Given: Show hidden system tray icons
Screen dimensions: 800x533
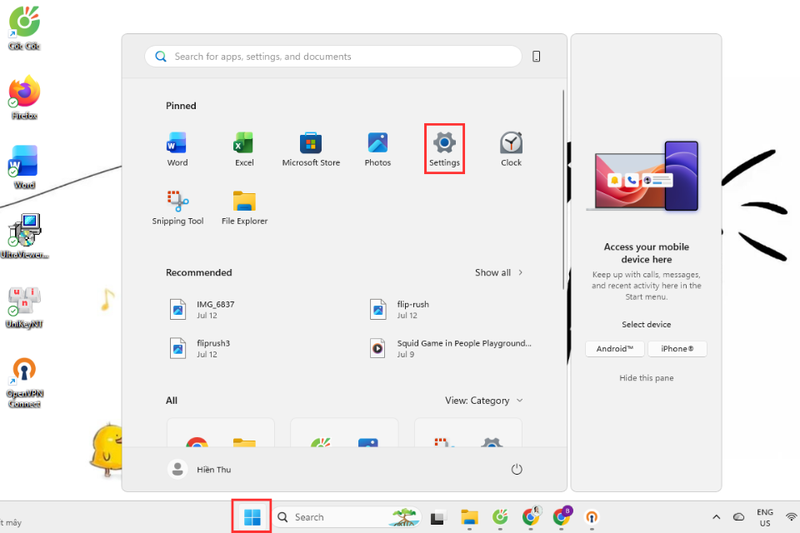Looking at the screenshot, I should 716,517.
